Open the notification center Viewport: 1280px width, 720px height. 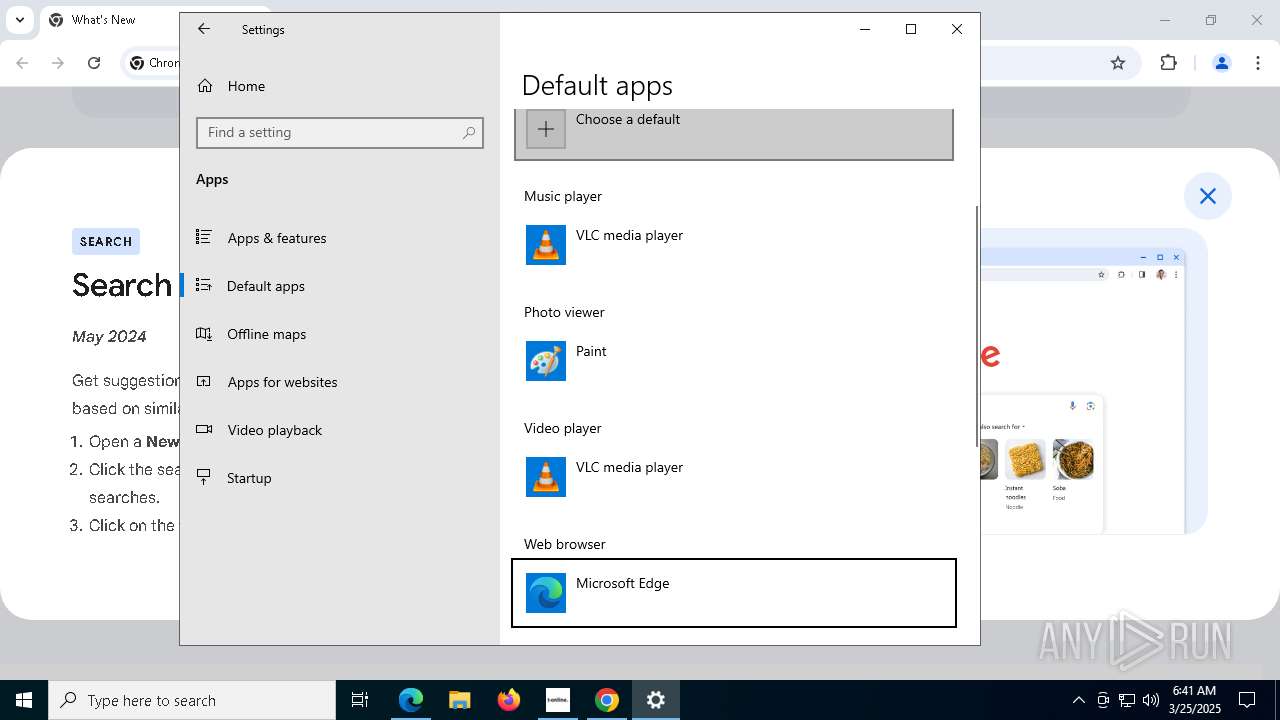point(1248,700)
